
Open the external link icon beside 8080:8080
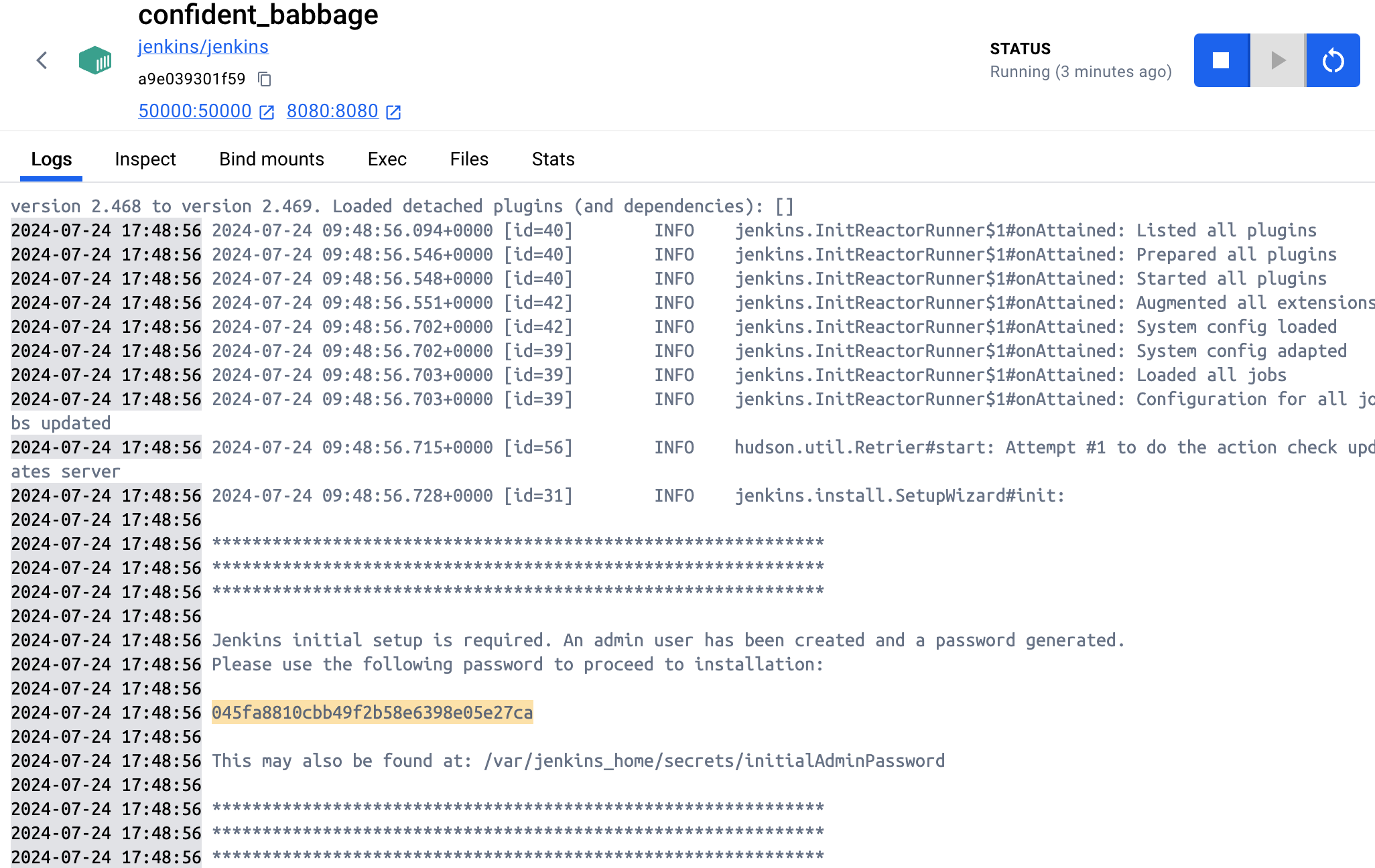point(393,113)
